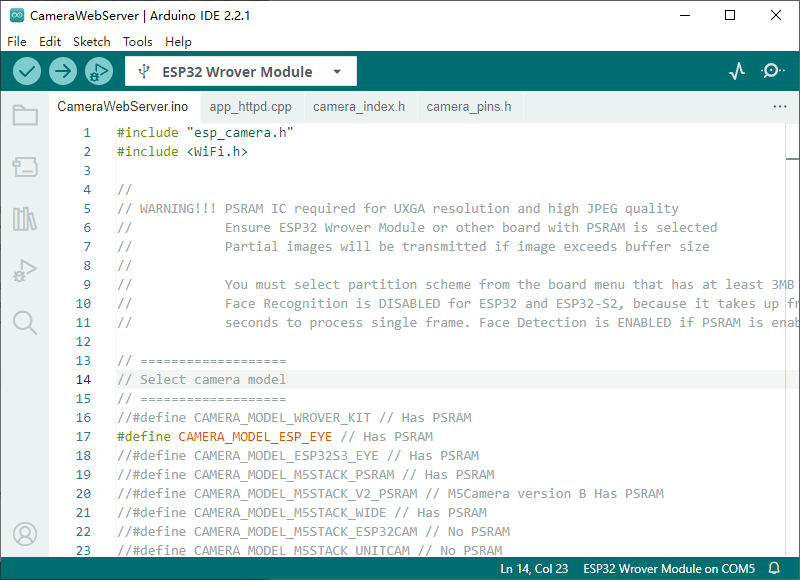Open the Search sidebar panel
The height and width of the screenshot is (580, 800).
click(x=25, y=322)
